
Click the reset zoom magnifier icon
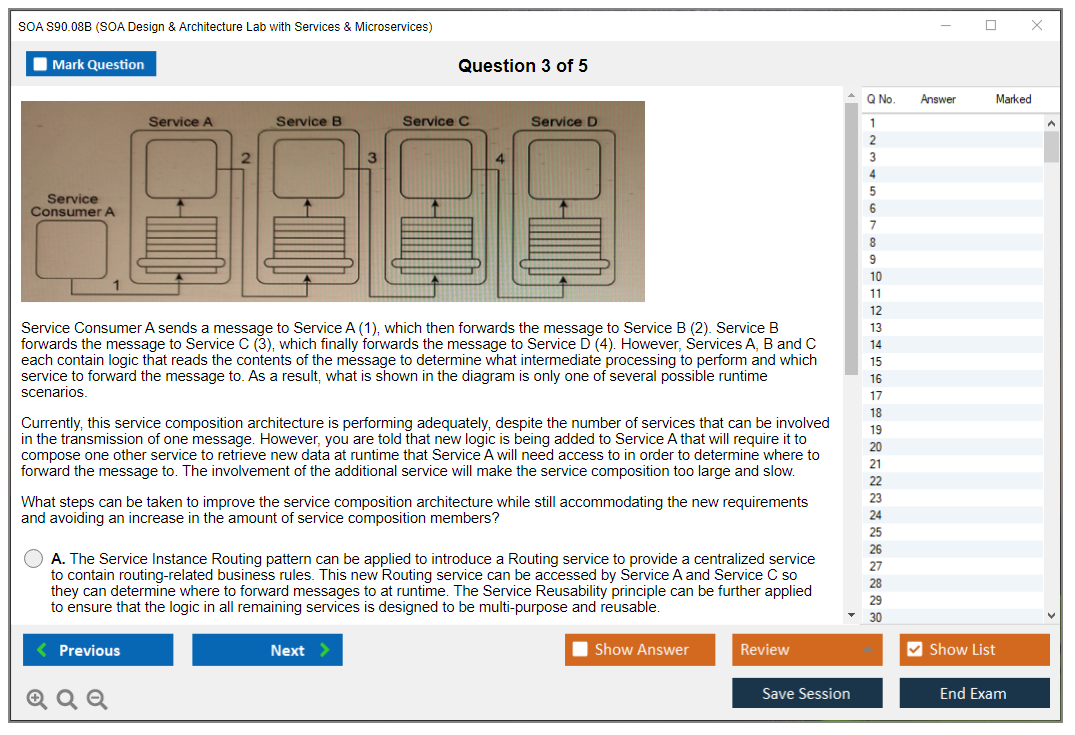point(67,700)
